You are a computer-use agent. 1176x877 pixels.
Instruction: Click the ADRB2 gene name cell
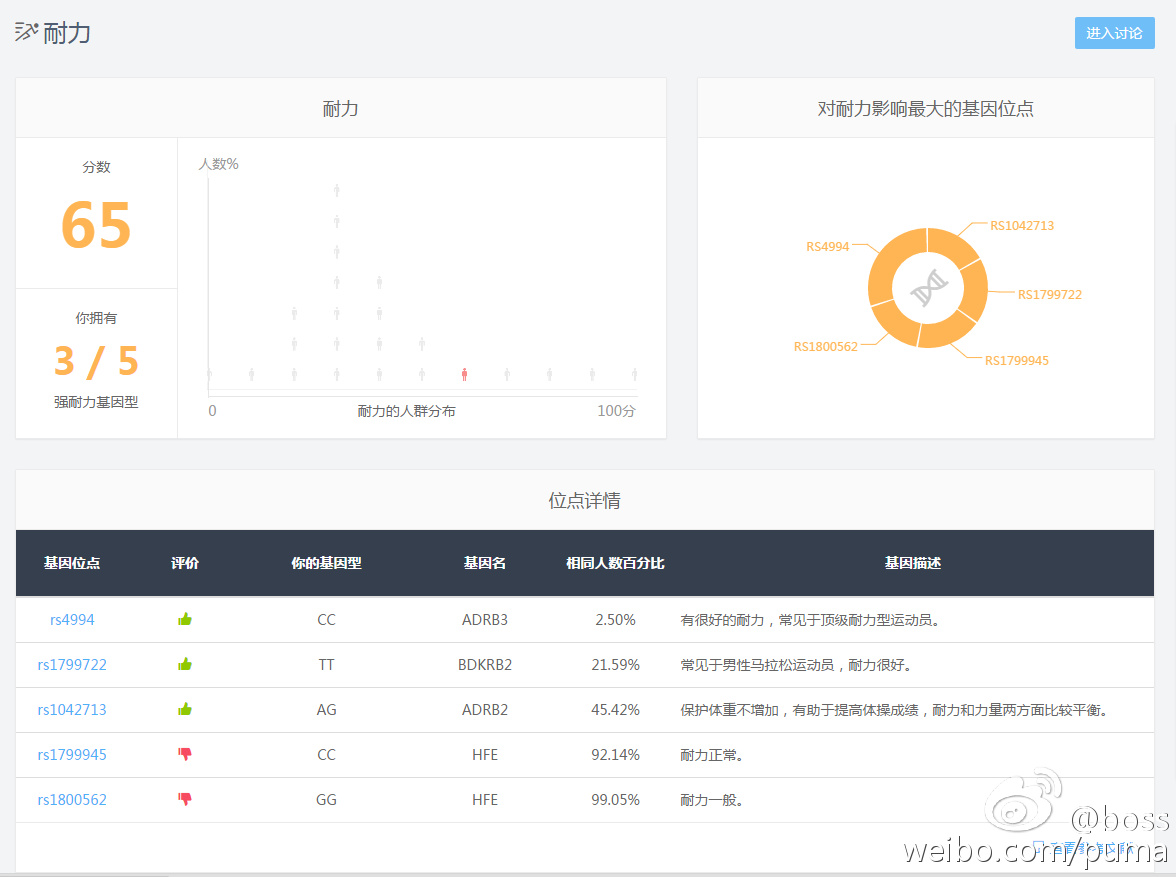coord(484,710)
